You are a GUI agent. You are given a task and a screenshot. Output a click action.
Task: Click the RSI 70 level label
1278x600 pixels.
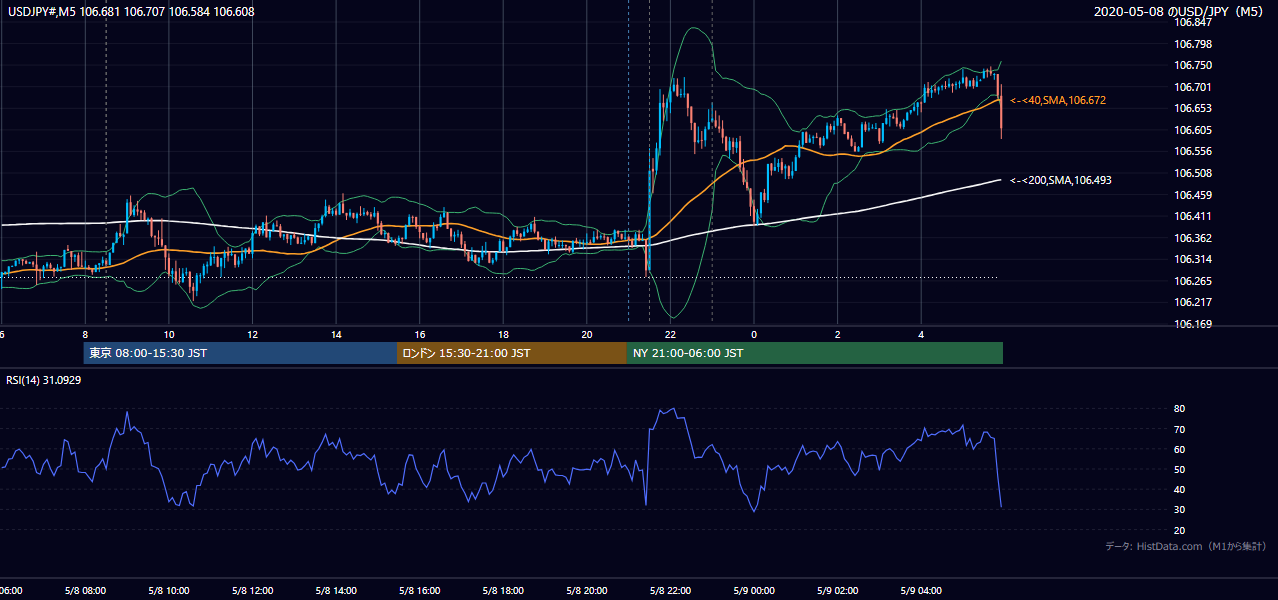pyautogui.click(x=1180, y=429)
